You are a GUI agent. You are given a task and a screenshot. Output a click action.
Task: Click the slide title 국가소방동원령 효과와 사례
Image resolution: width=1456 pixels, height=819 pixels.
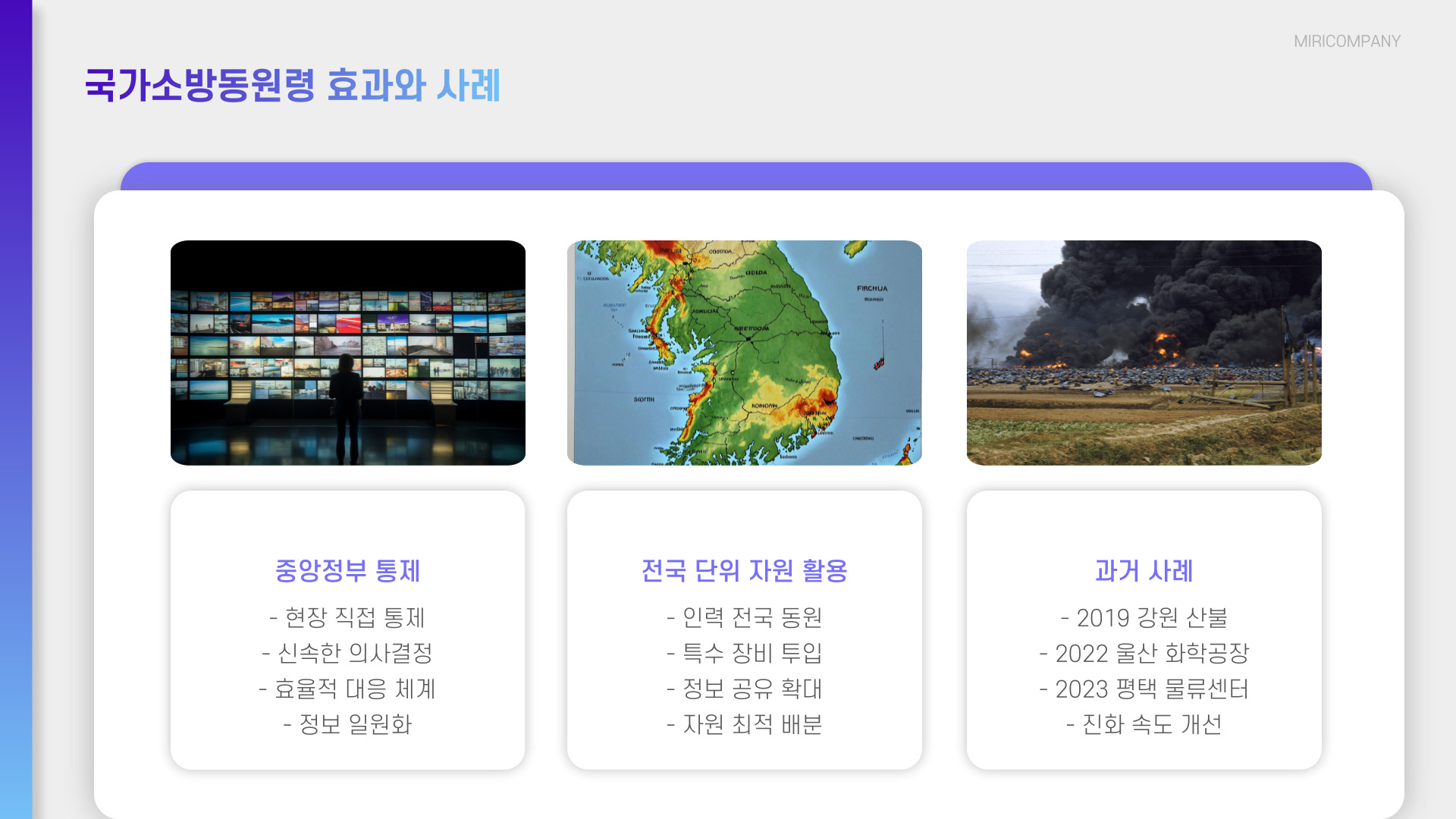click(292, 85)
